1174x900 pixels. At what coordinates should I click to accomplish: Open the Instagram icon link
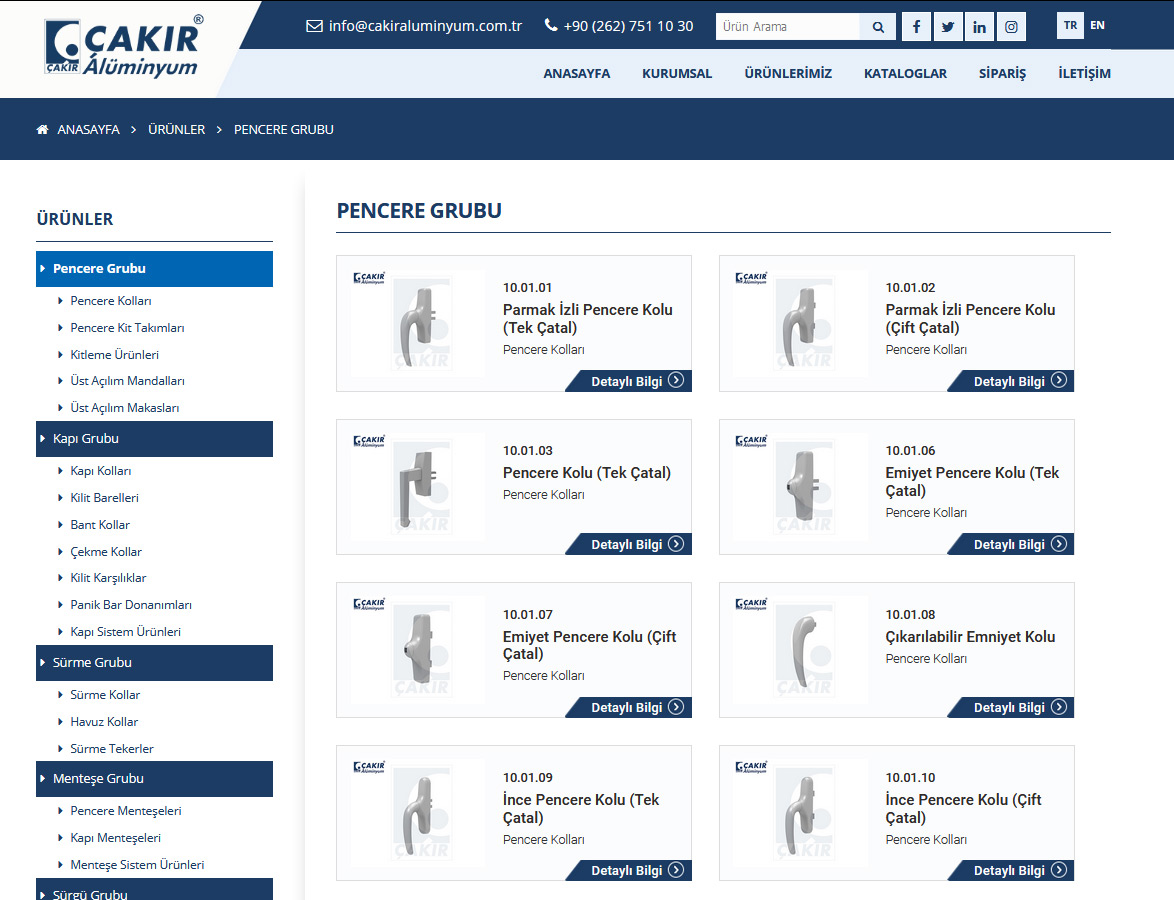click(1011, 27)
